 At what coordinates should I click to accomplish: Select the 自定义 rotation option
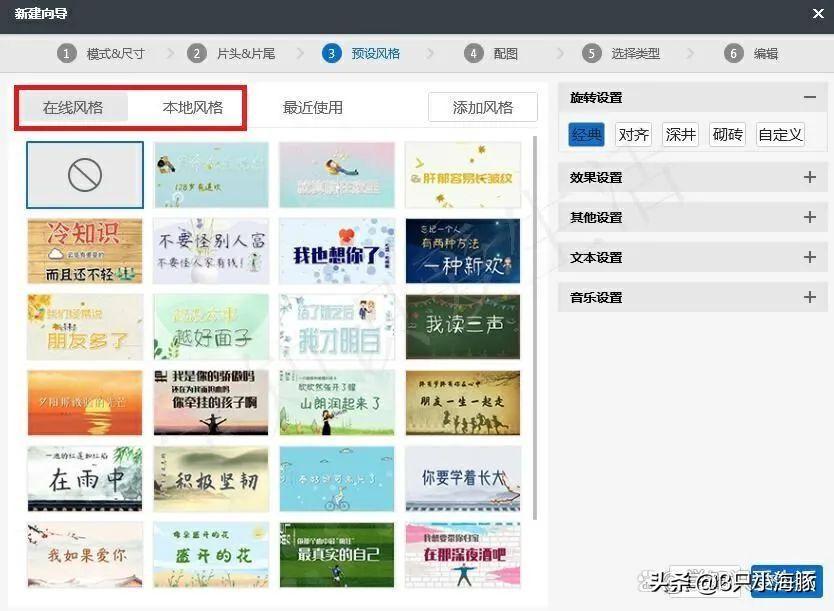pos(780,135)
